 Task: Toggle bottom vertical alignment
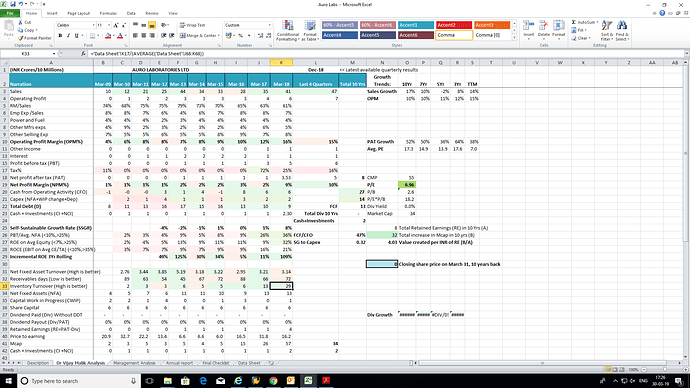pyautogui.click(x=152, y=26)
